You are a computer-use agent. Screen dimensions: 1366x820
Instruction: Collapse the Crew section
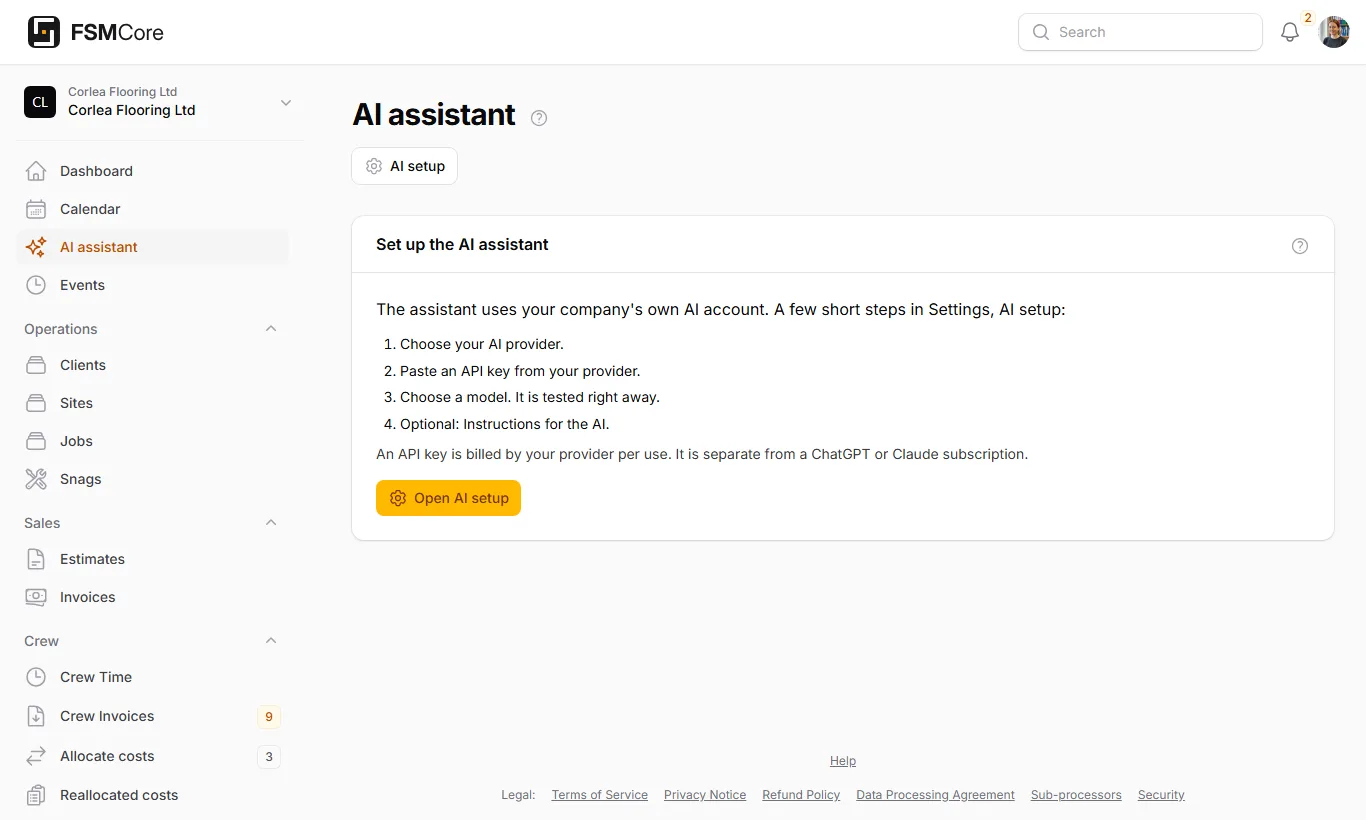[271, 641]
